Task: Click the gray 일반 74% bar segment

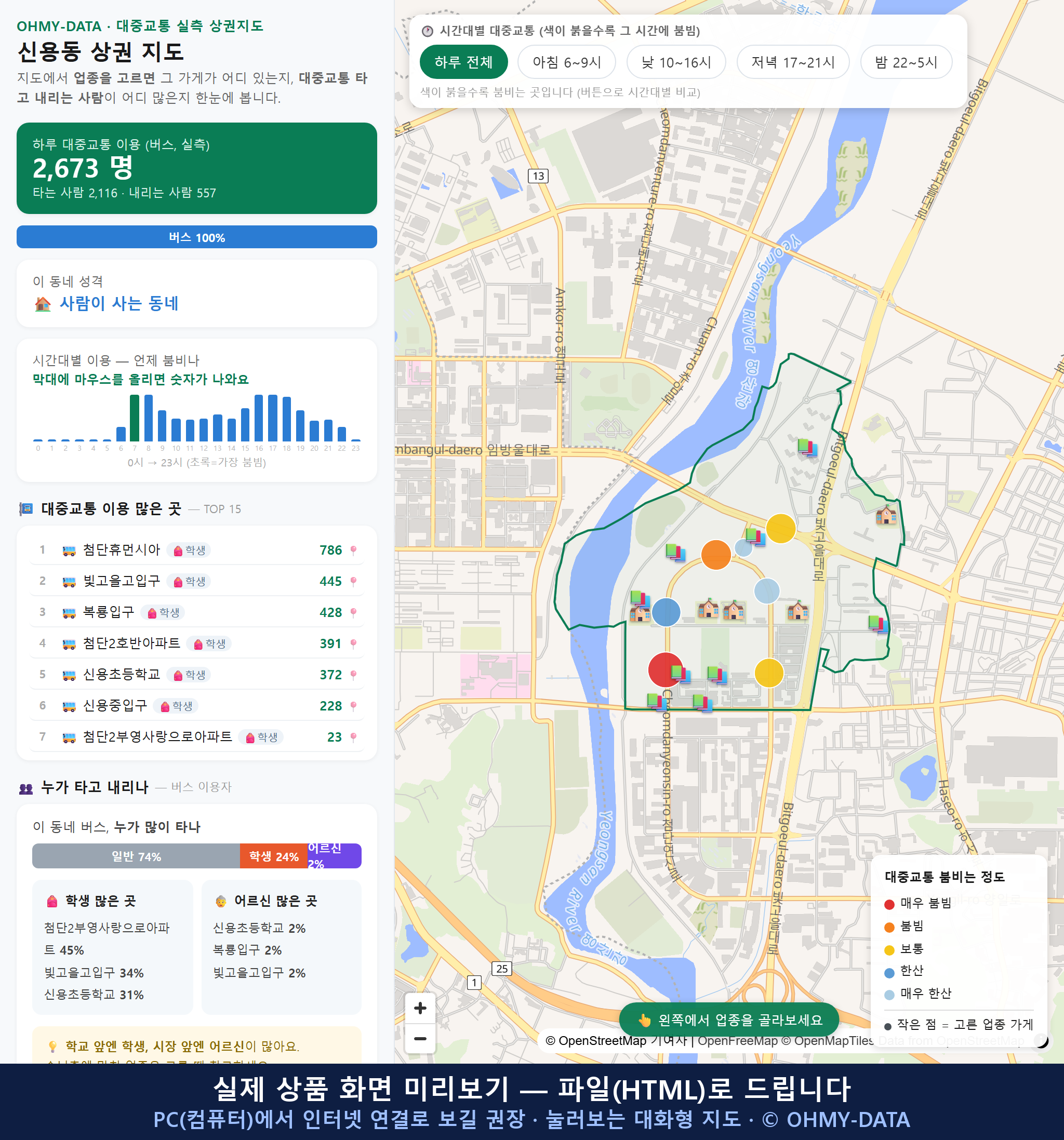Action: click(136, 856)
